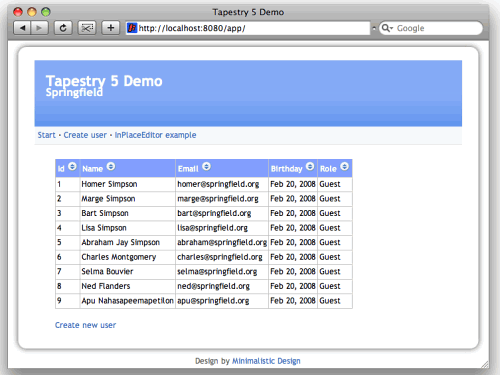Open the Start navigation link

click(x=46, y=135)
